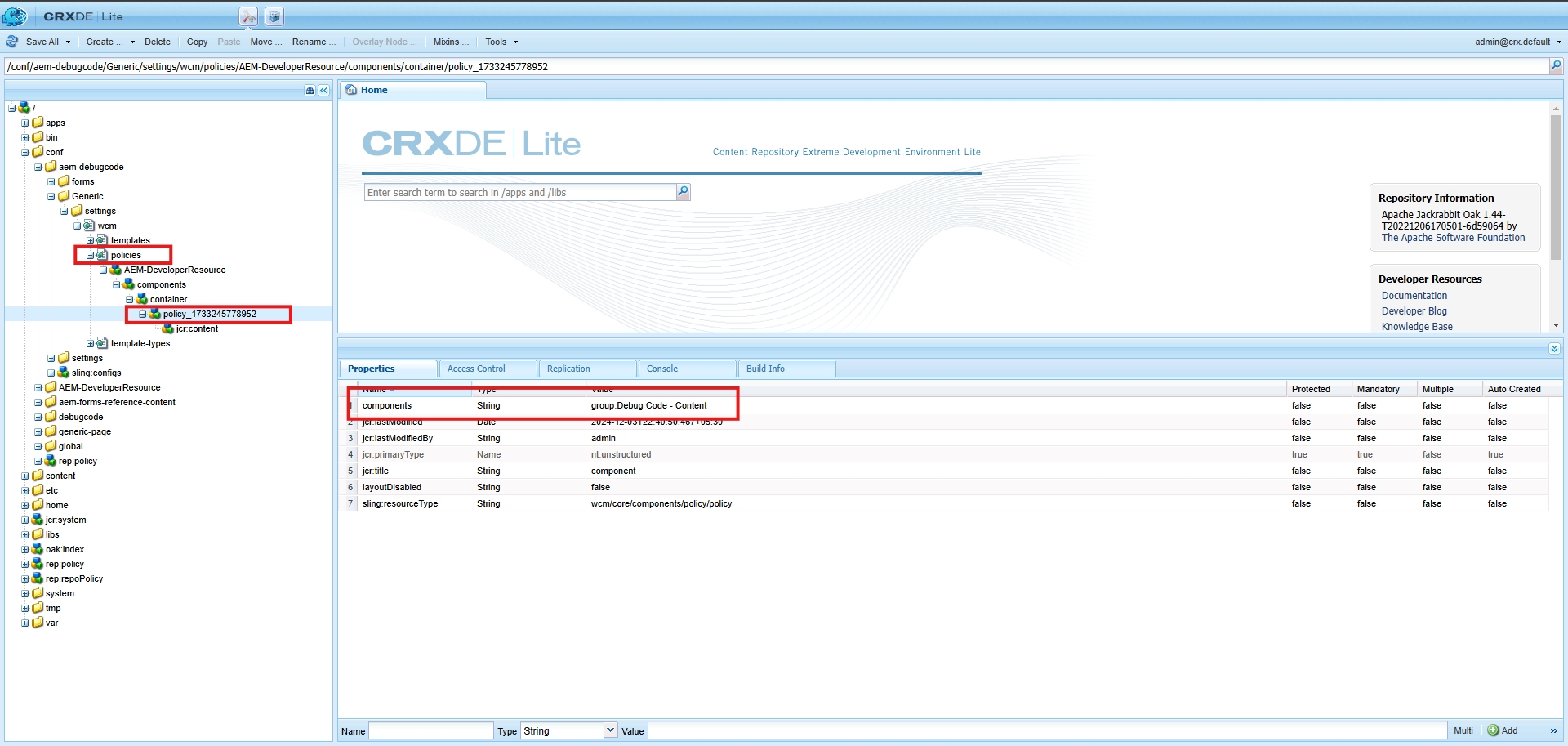Switch to the Access Control tab
This screenshot has width=1568, height=746.
pos(477,369)
